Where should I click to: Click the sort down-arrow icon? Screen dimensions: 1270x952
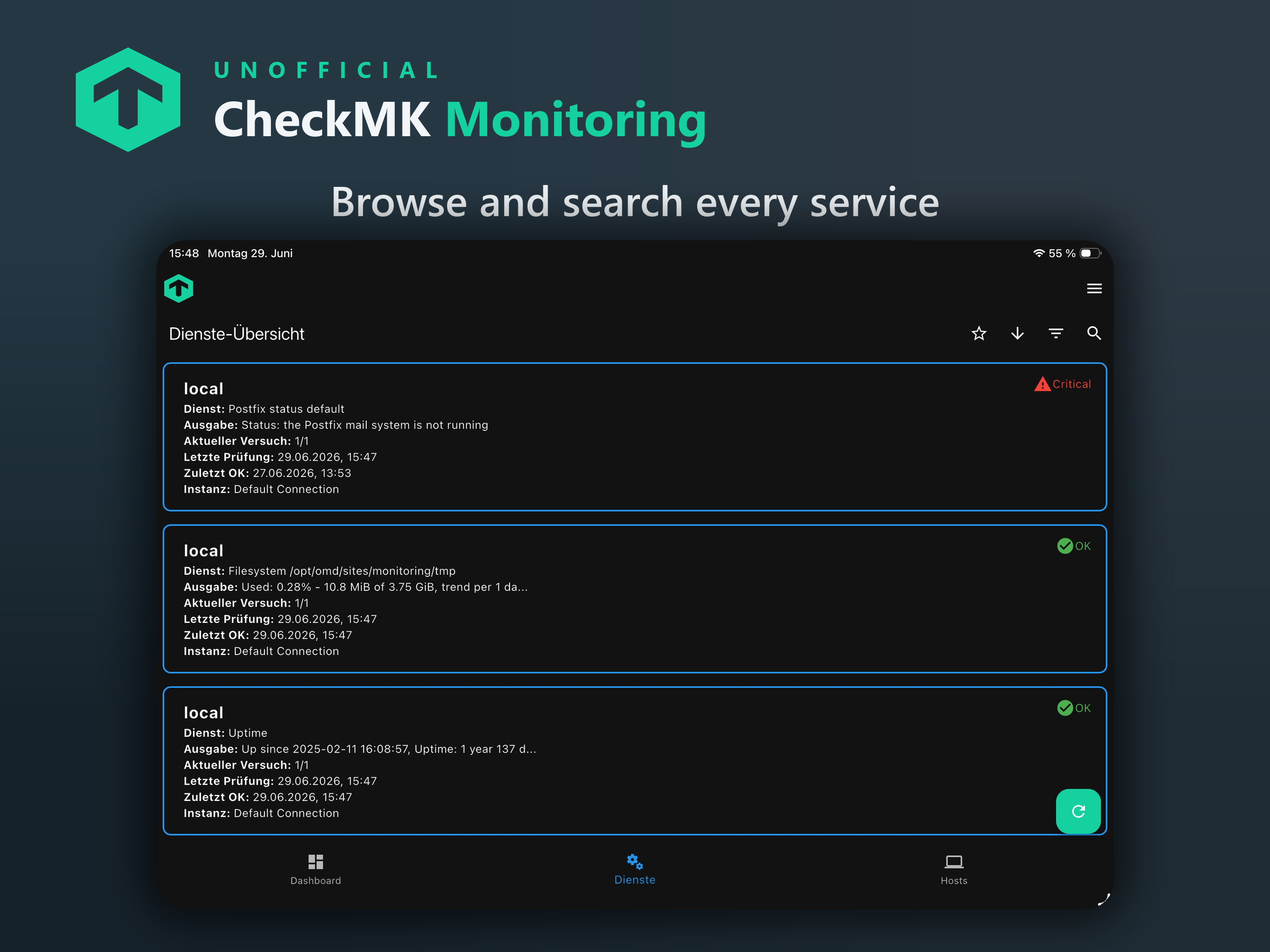tap(1018, 334)
